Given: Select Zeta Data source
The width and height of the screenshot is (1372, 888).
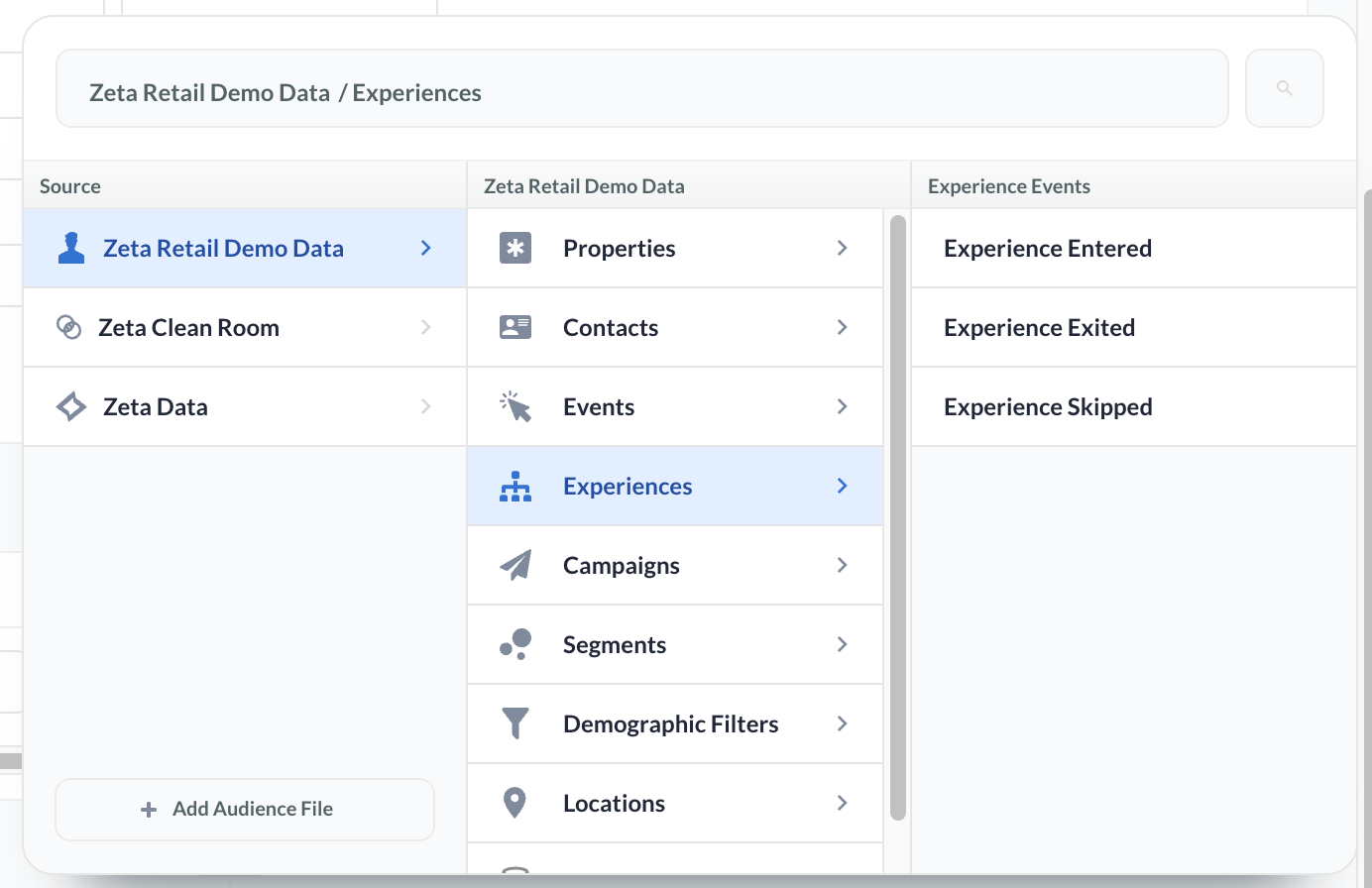Looking at the screenshot, I should pos(245,406).
